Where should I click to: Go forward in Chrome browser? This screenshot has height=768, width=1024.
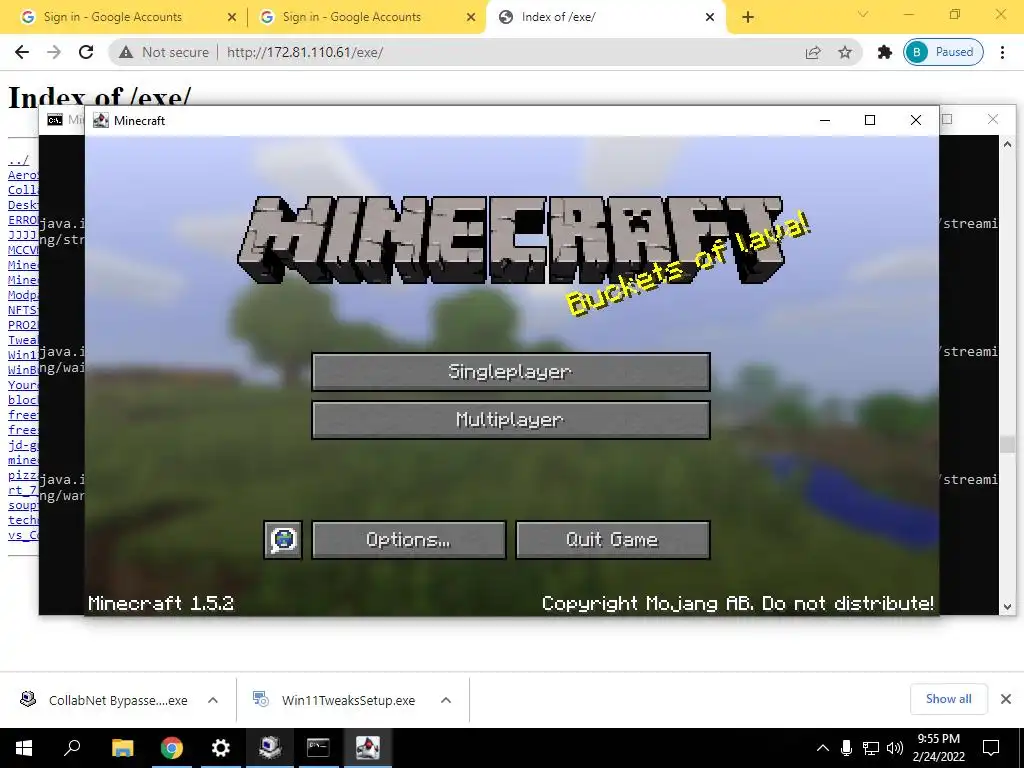tap(54, 52)
